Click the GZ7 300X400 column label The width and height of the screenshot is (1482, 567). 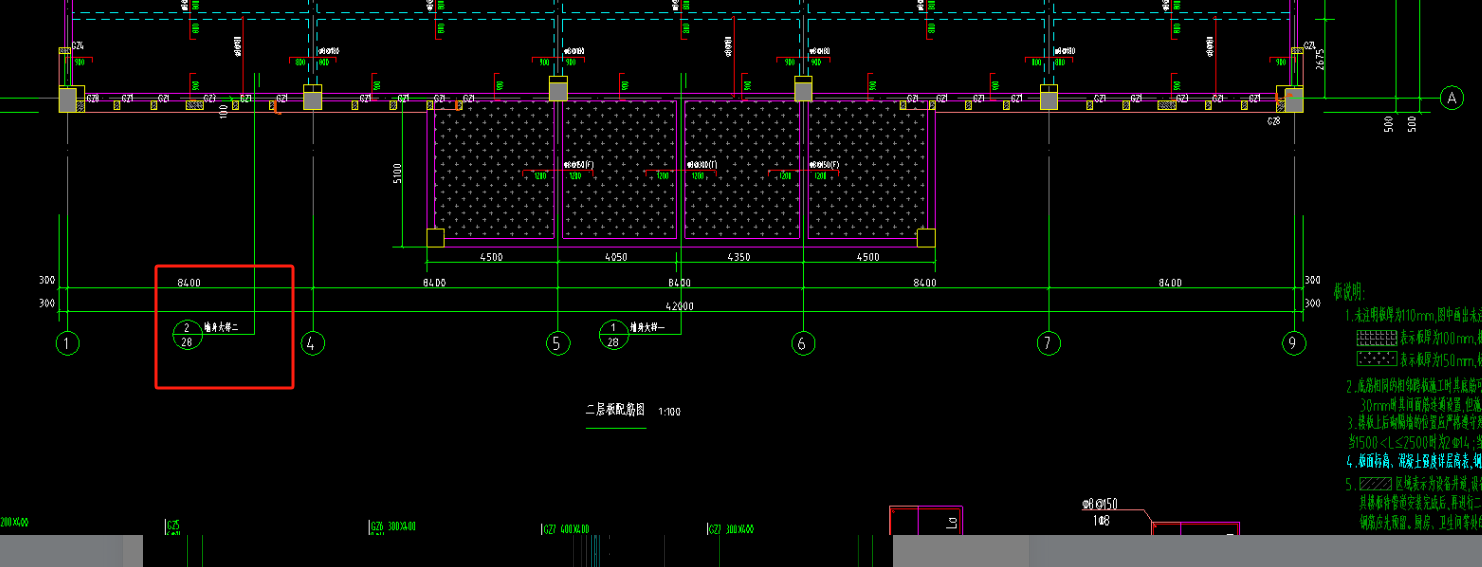tap(730, 528)
